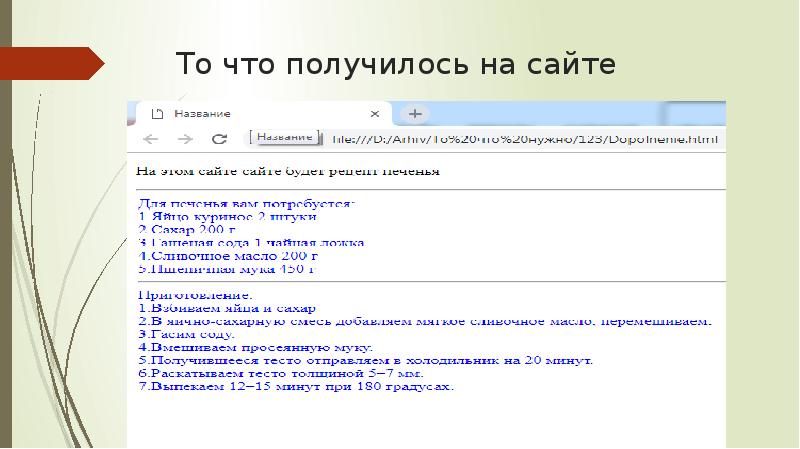Click the page icon on the Название tab
This screenshot has width=800, height=449.
pyautogui.click(x=156, y=114)
